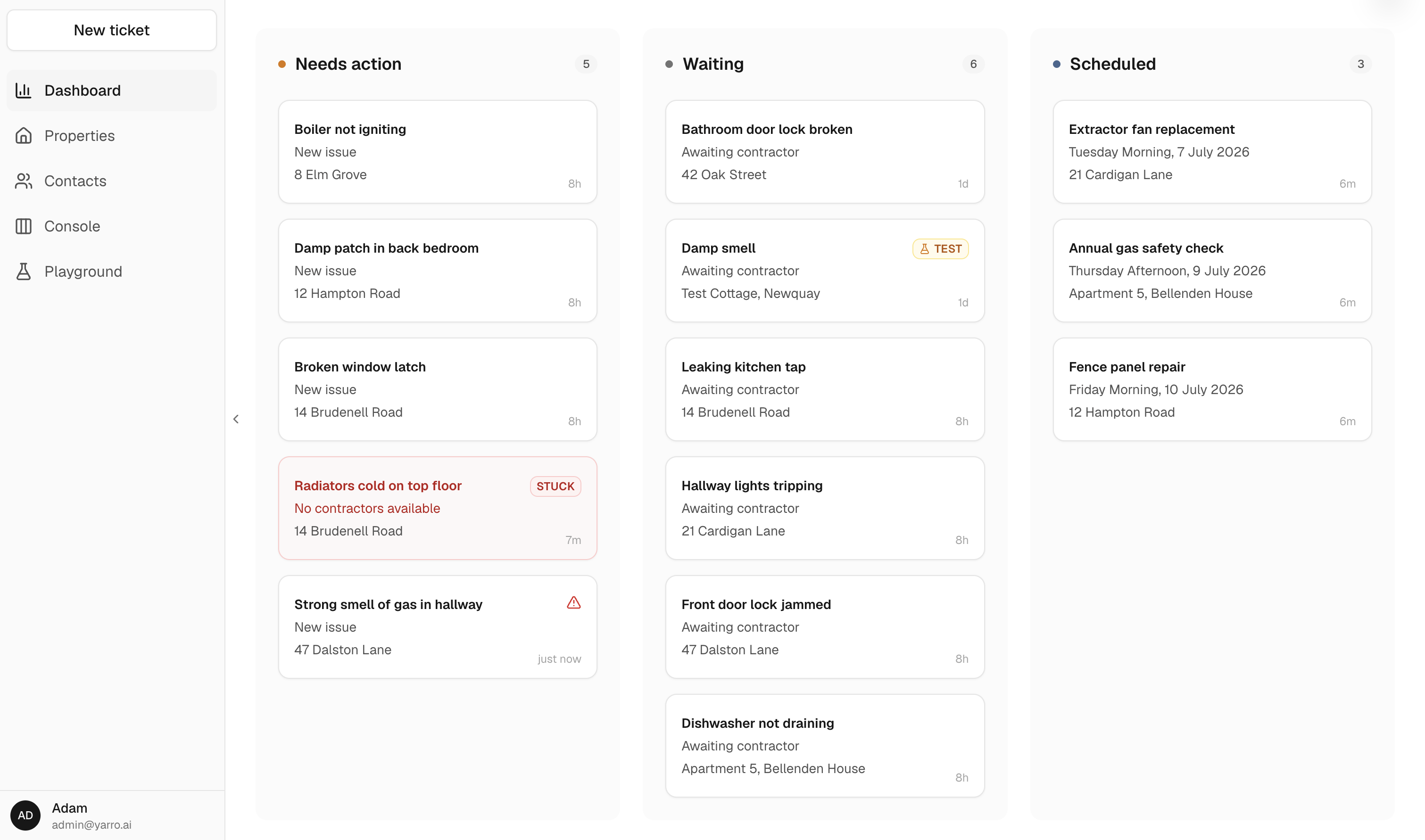Open the Radiators cold on top floor ticket
Viewport: 1425px width, 840px height.
click(438, 508)
